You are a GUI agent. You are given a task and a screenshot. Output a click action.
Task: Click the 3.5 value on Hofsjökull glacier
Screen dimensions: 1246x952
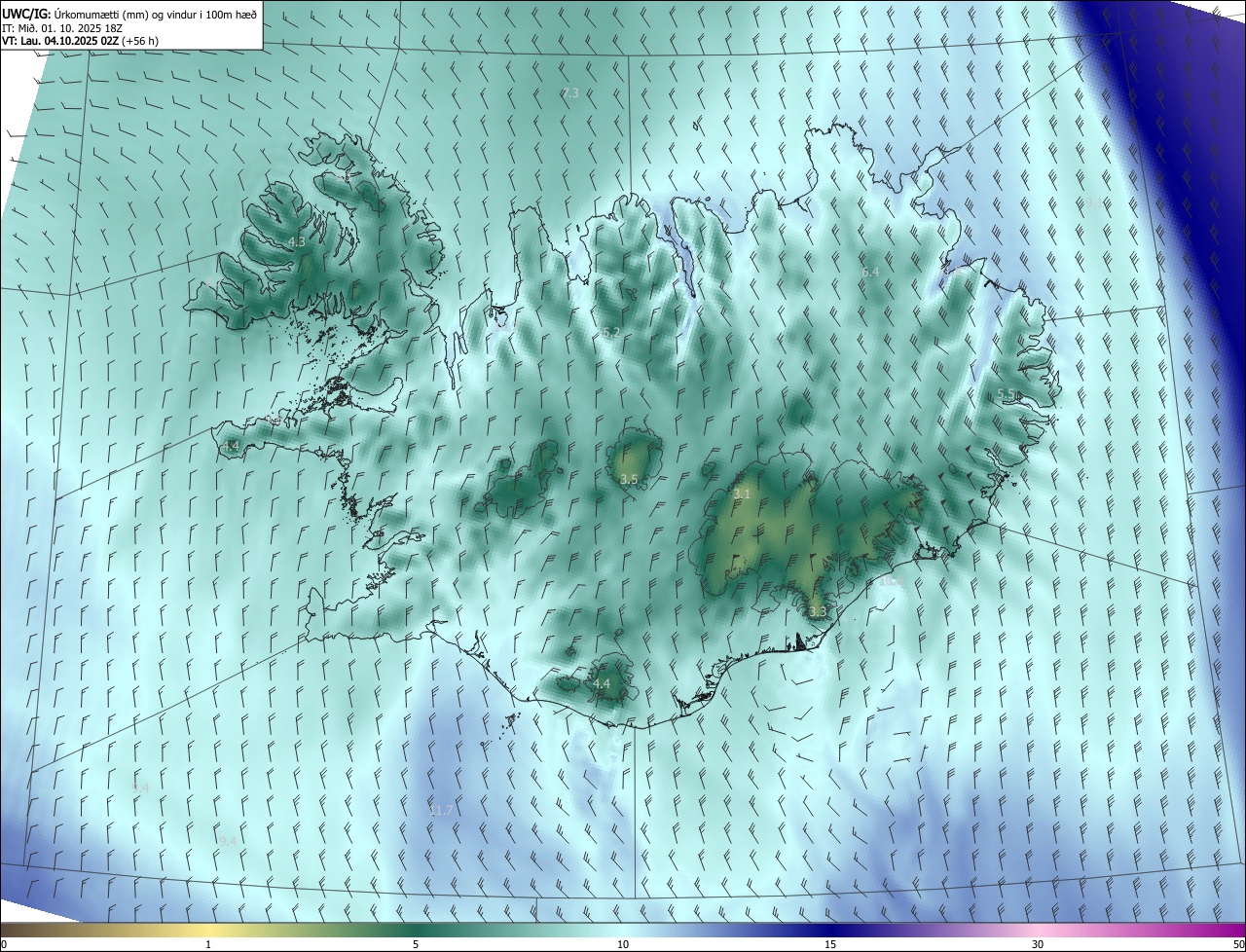click(x=629, y=479)
